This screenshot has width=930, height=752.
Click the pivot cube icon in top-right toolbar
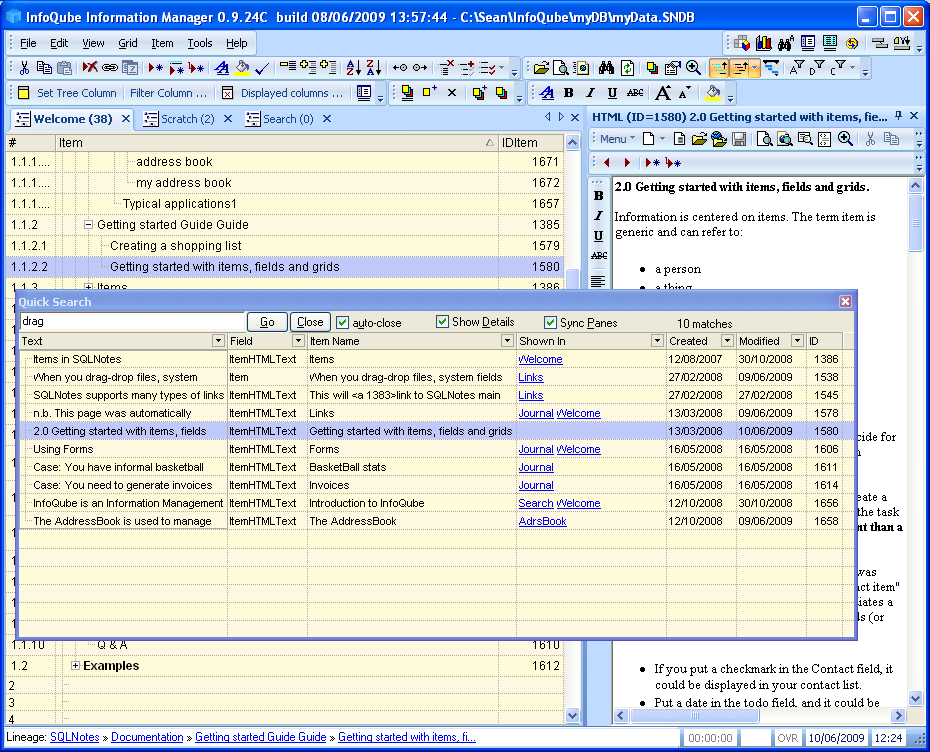coord(742,43)
